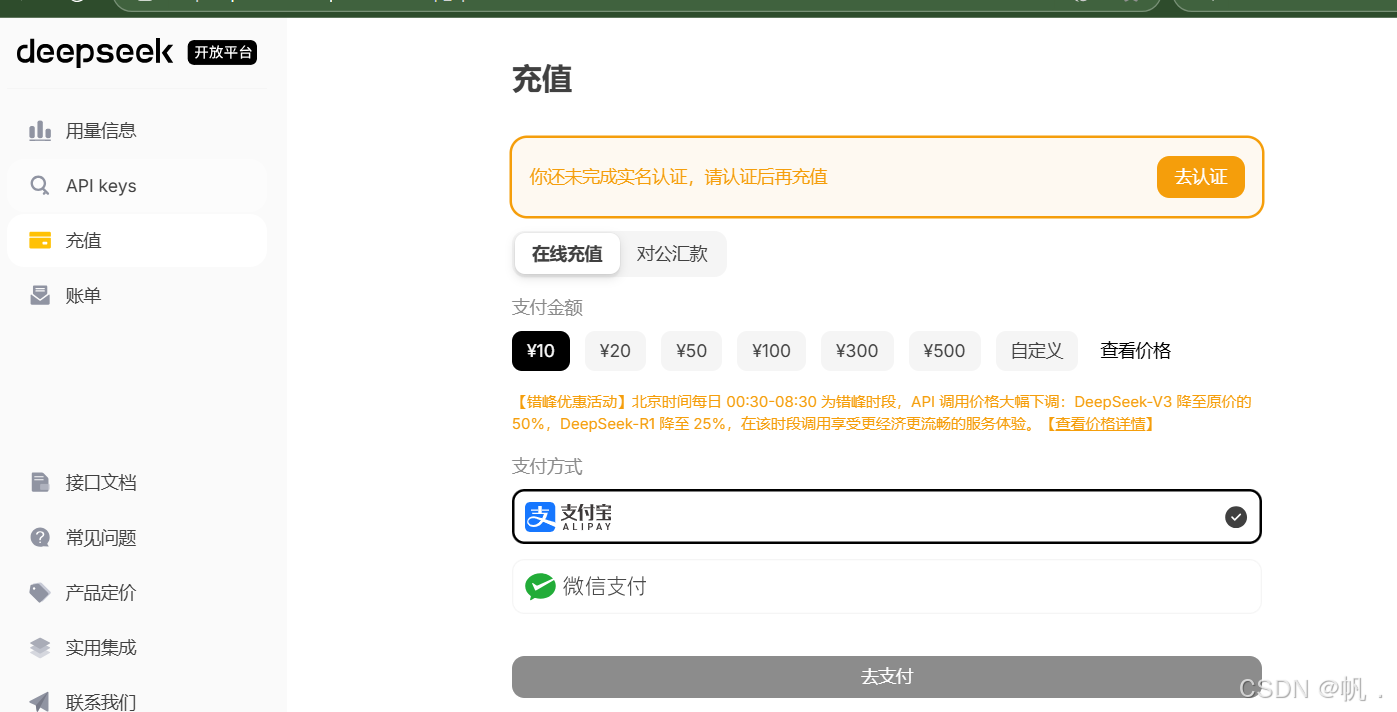The image size is (1397, 712).
Task: Click the 产品定价 tag icon
Action: [40, 592]
